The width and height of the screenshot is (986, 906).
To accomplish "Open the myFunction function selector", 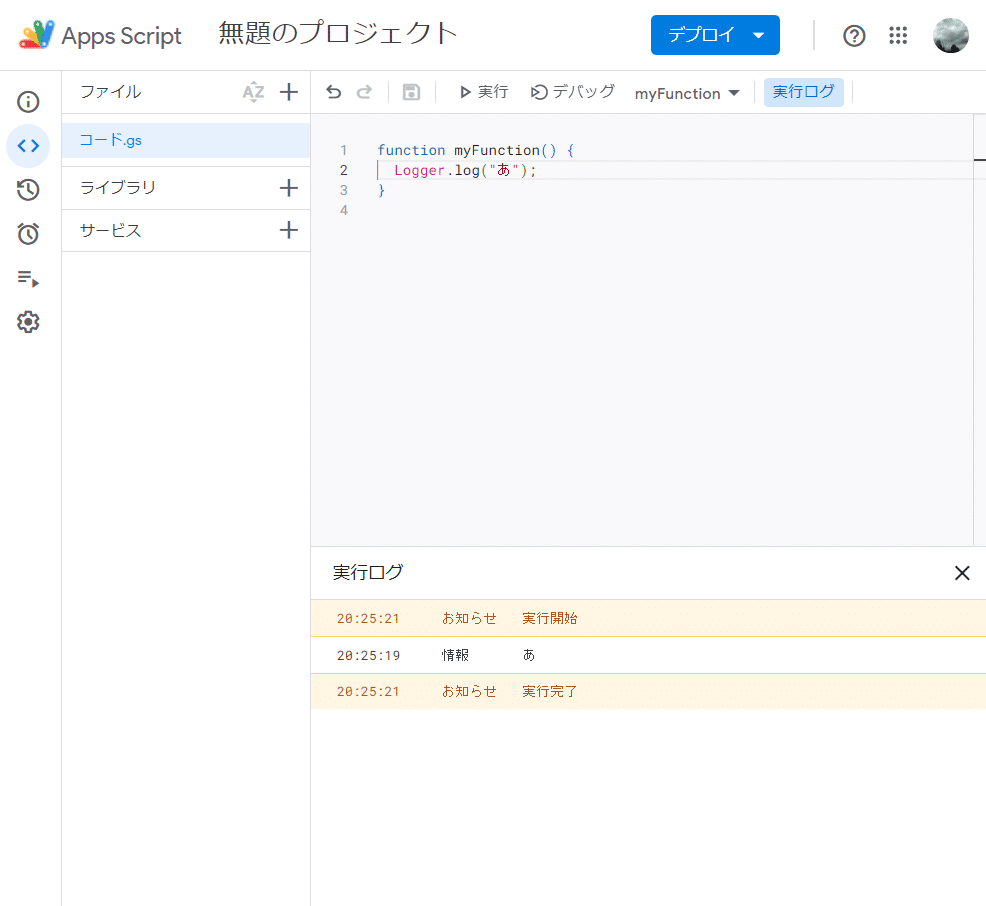I will (687, 94).
